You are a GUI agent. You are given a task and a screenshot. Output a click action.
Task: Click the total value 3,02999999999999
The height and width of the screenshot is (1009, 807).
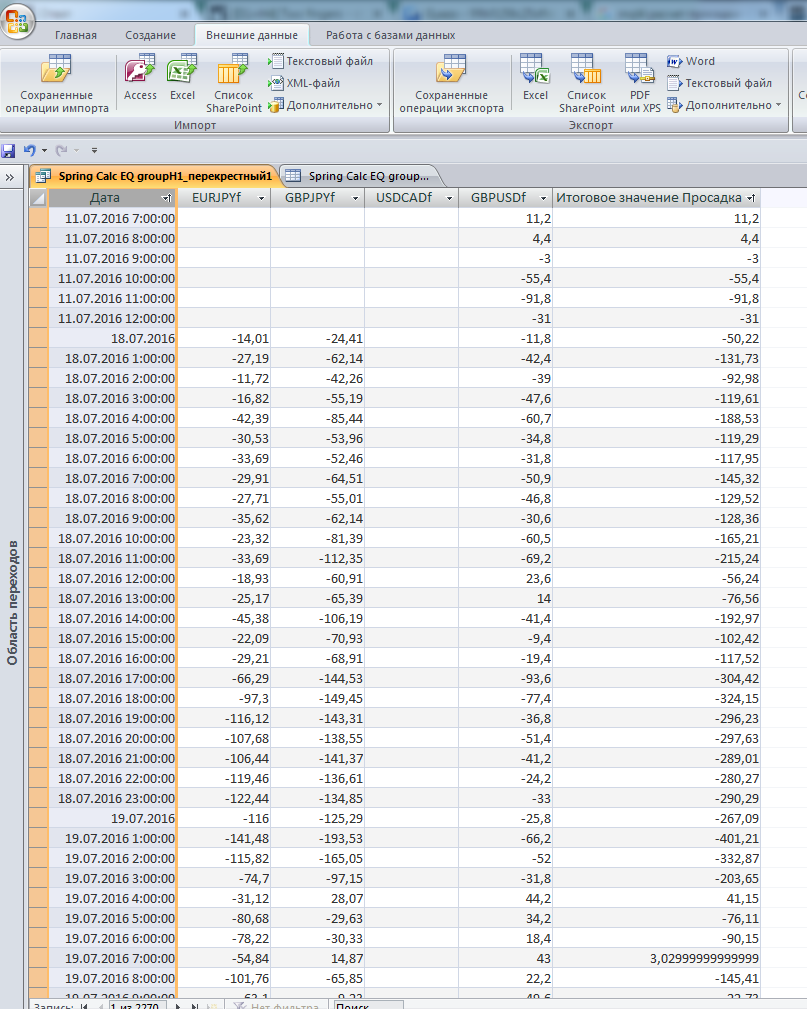click(x=656, y=958)
